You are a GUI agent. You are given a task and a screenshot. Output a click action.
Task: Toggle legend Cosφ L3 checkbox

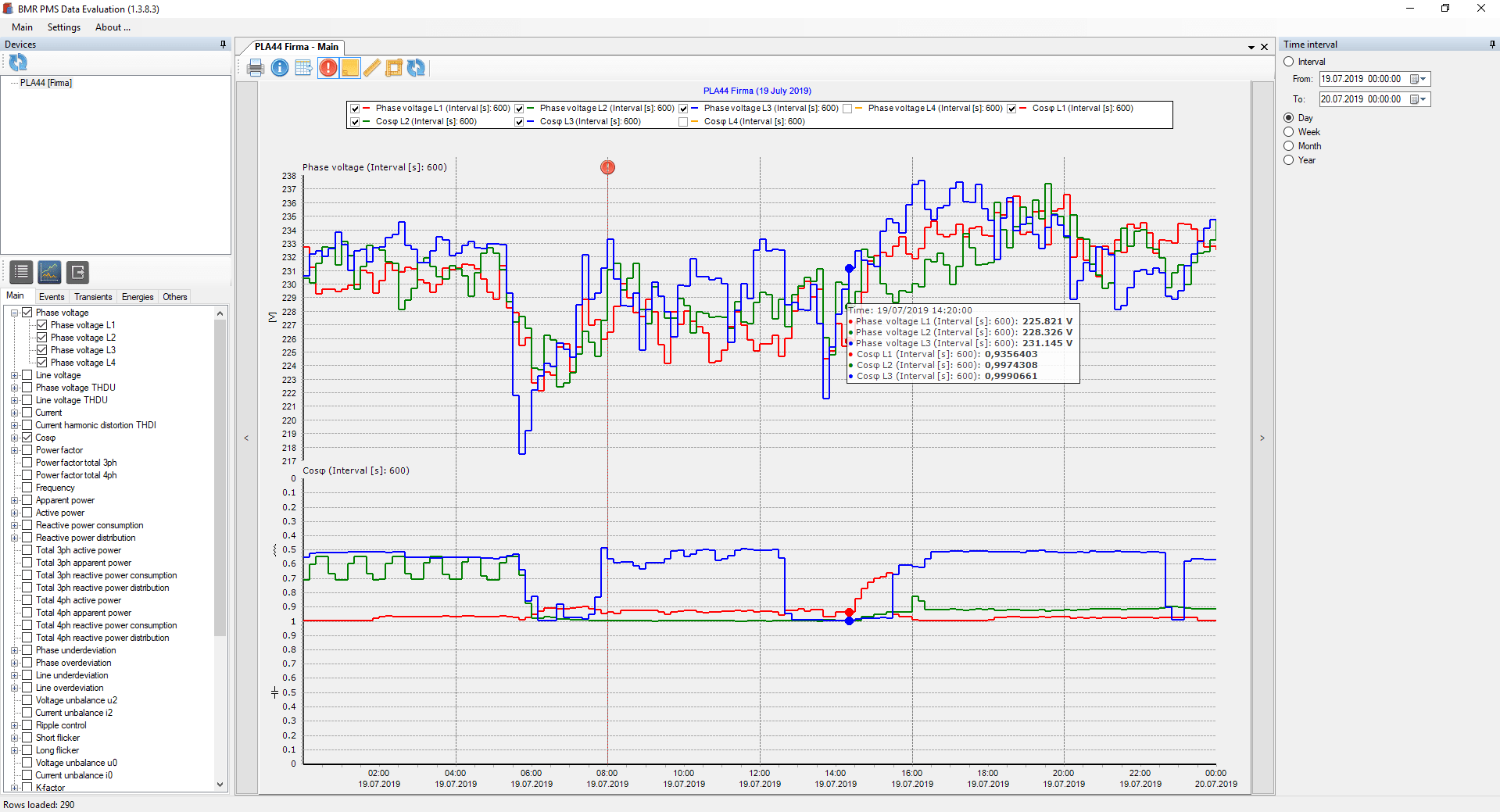(x=519, y=122)
